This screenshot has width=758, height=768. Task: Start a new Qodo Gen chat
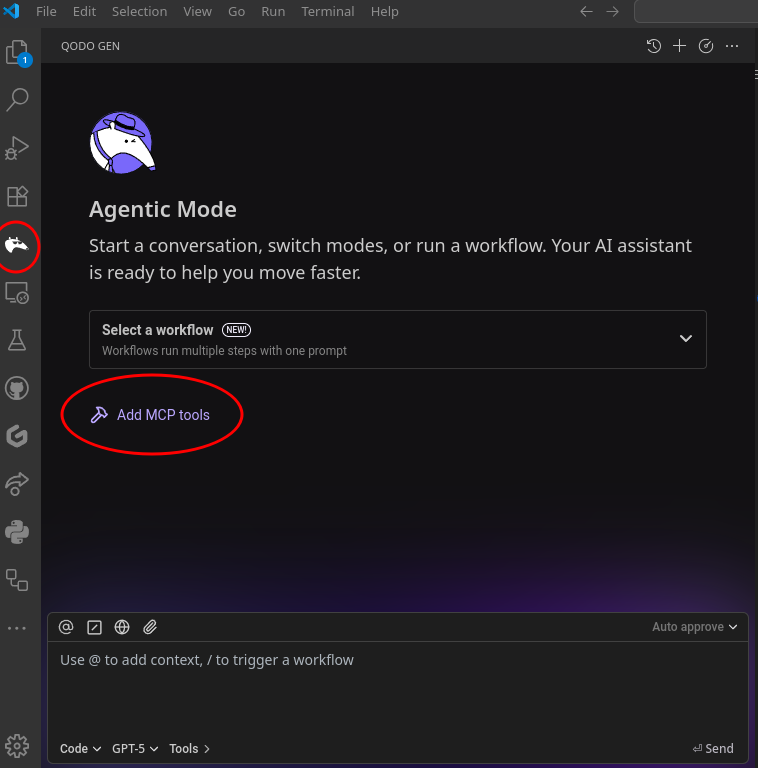point(680,46)
